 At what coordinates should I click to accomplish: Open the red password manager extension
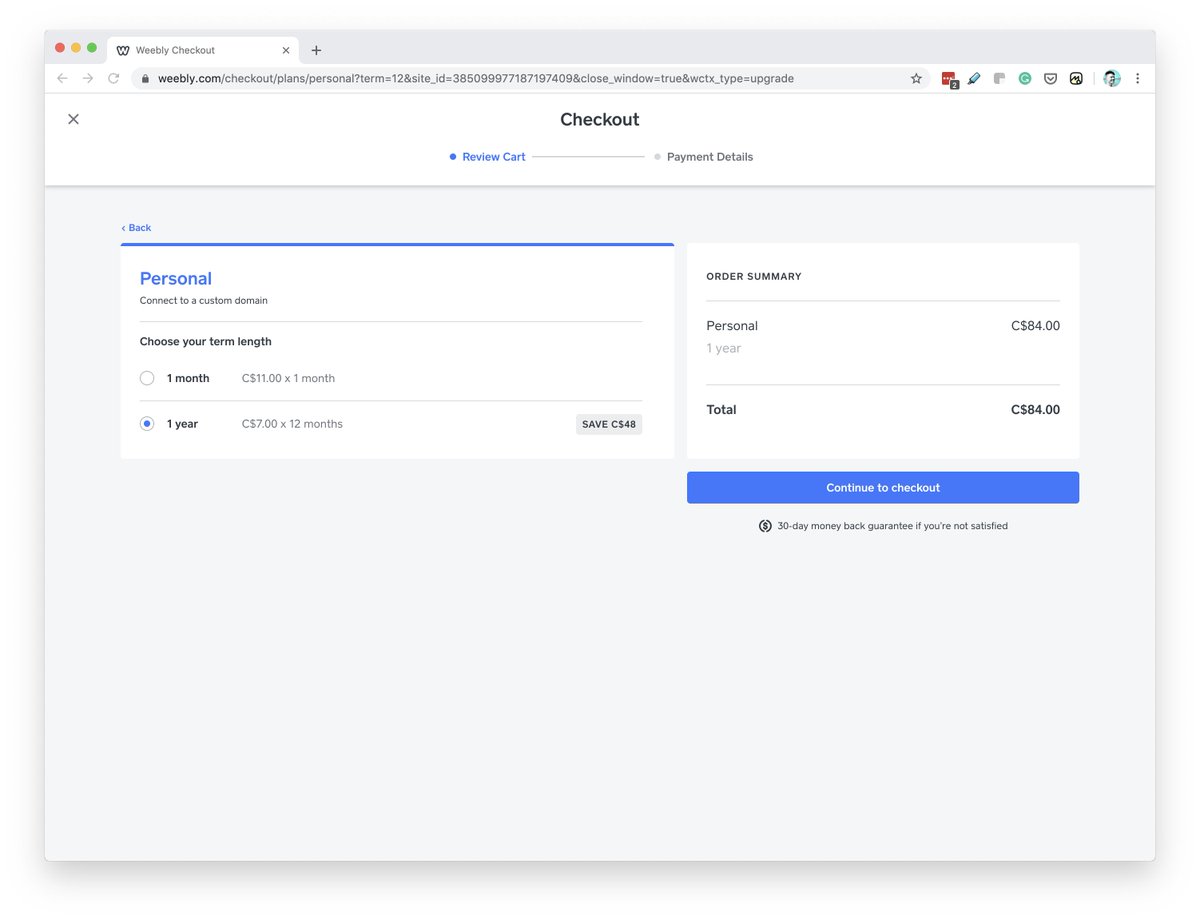click(x=949, y=79)
